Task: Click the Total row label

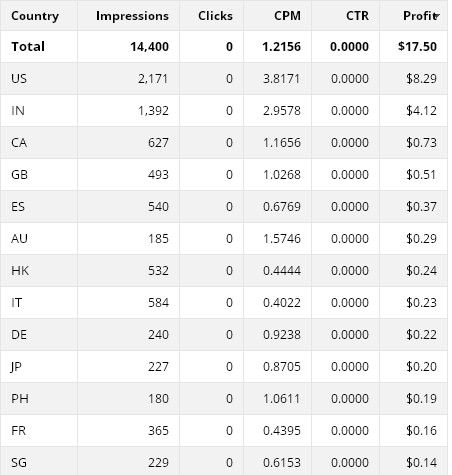Action: (28, 47)
